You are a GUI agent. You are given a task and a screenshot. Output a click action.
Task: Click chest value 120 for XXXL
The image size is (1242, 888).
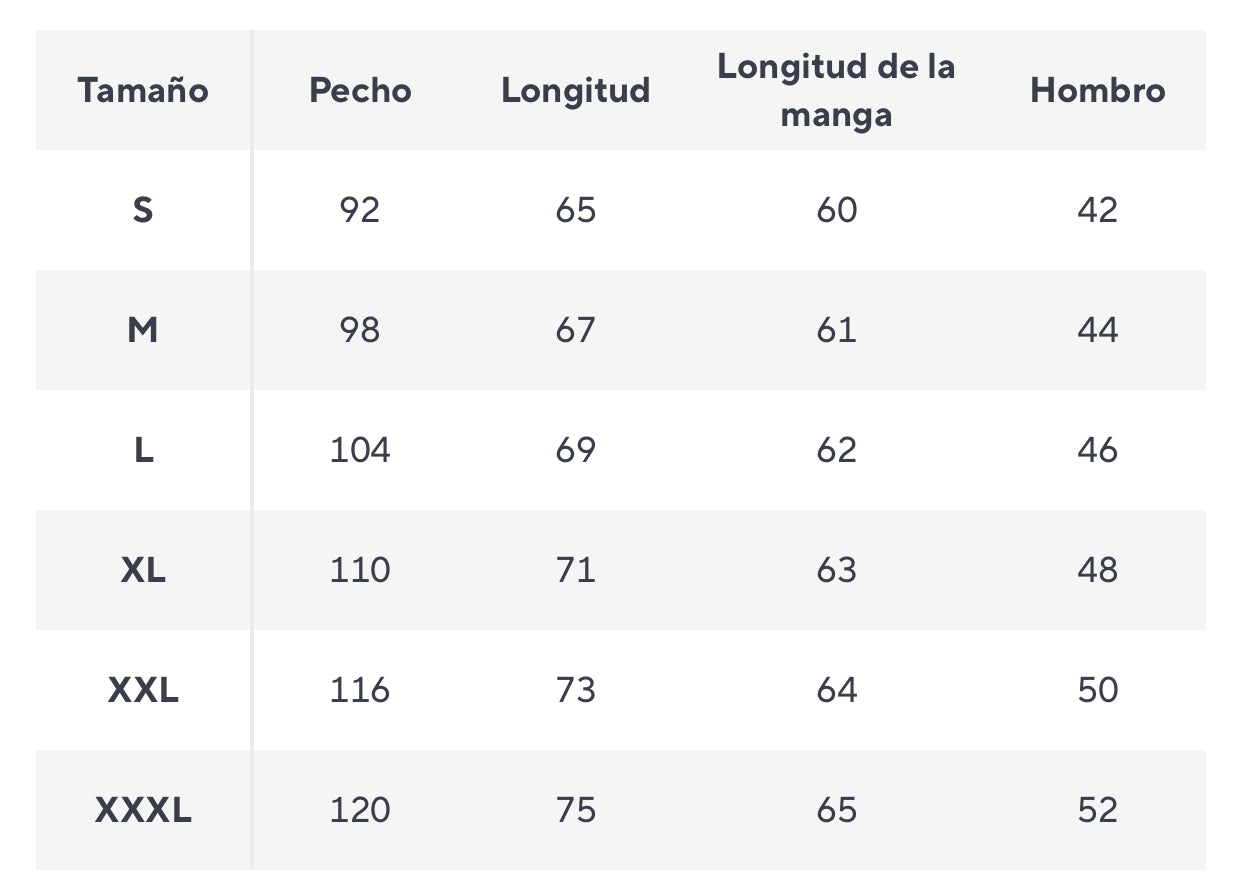[x=360, y=810]
